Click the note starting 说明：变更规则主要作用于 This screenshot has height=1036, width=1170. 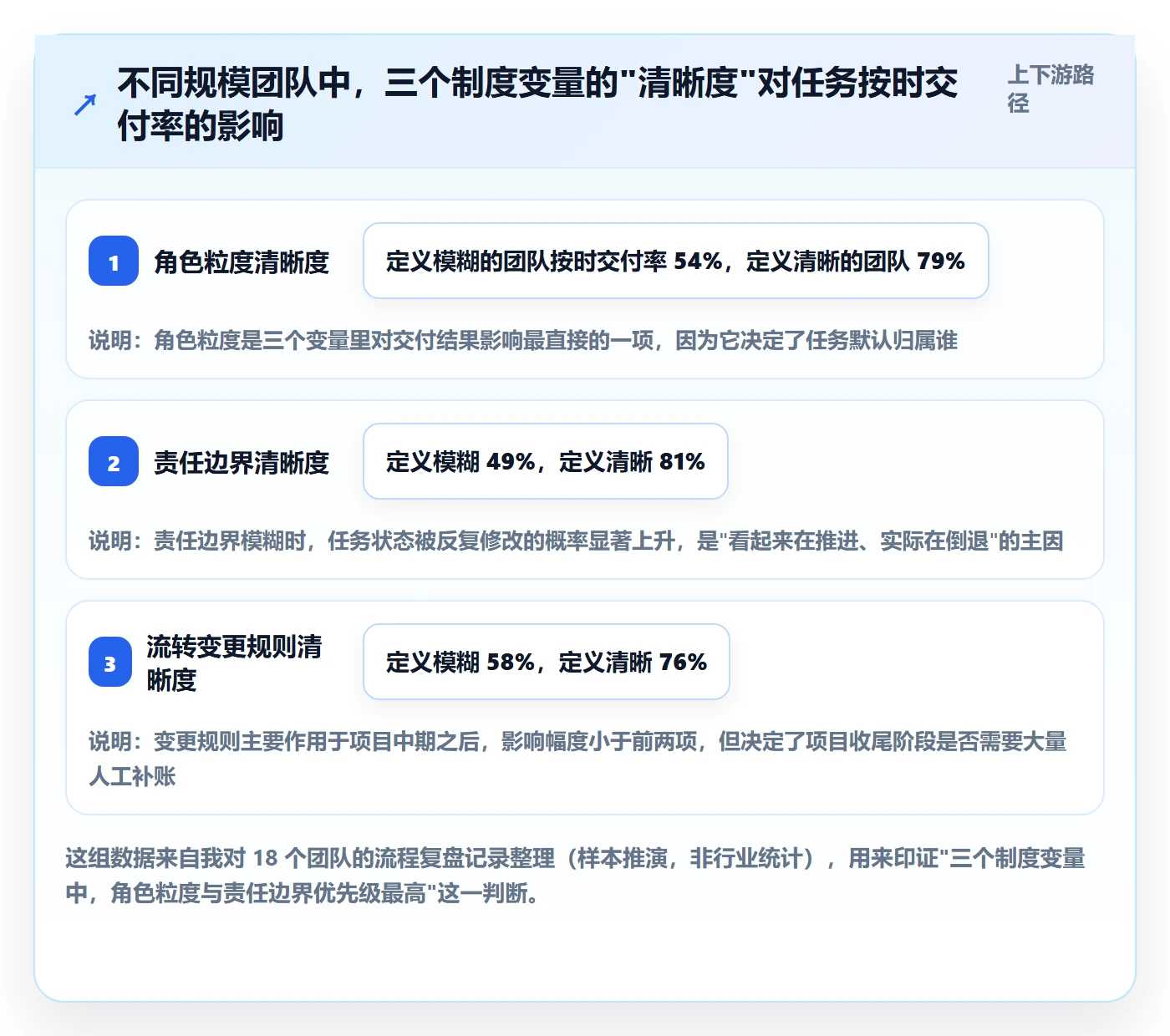coord(578,759)
